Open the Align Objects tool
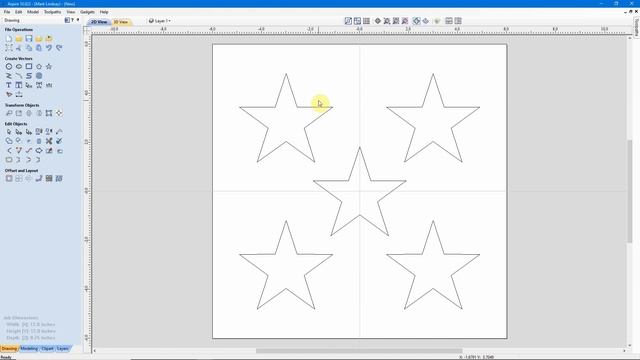 pyautogui.click(x=59, y=113)
